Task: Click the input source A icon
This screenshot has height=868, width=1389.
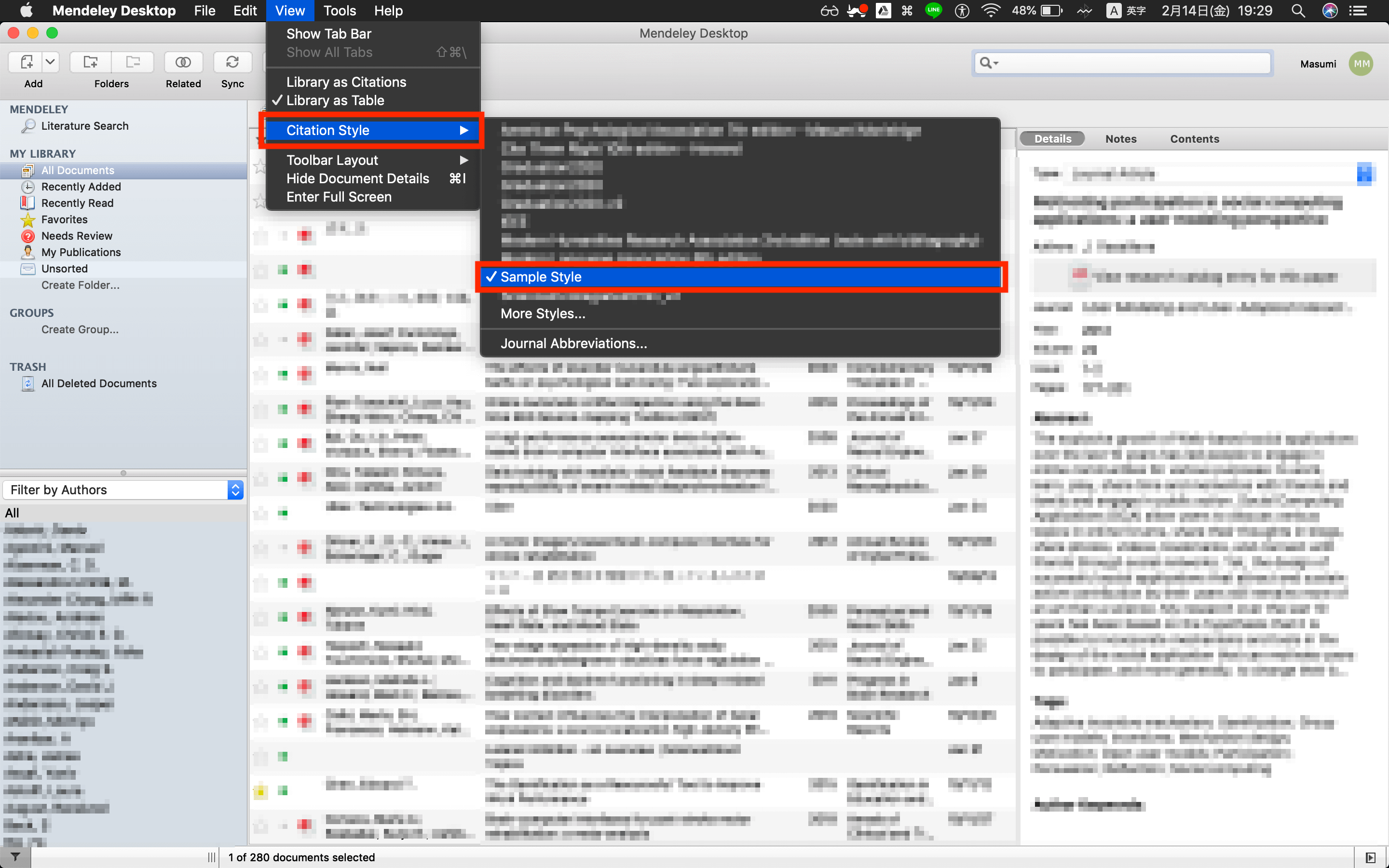Action: 1114,10
